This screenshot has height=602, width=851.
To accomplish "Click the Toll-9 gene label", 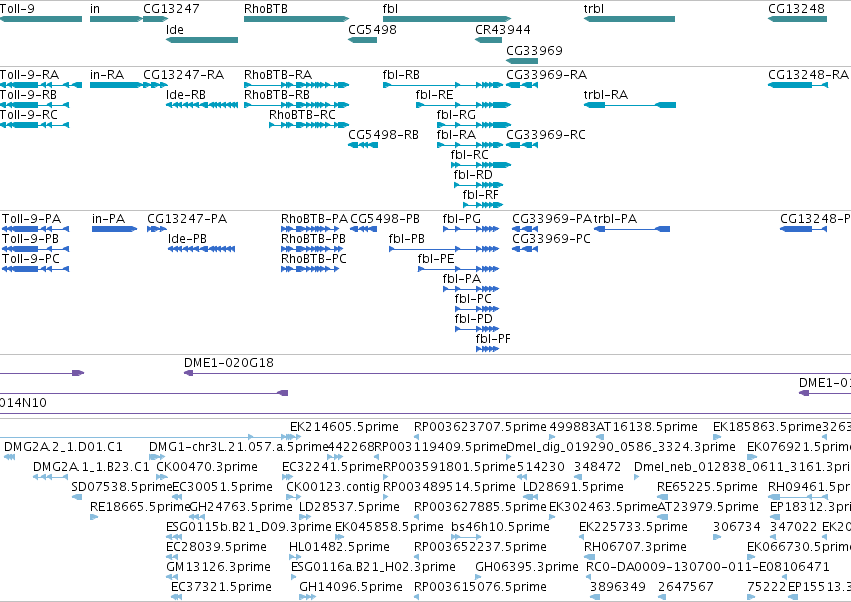I will click(17, 9).
